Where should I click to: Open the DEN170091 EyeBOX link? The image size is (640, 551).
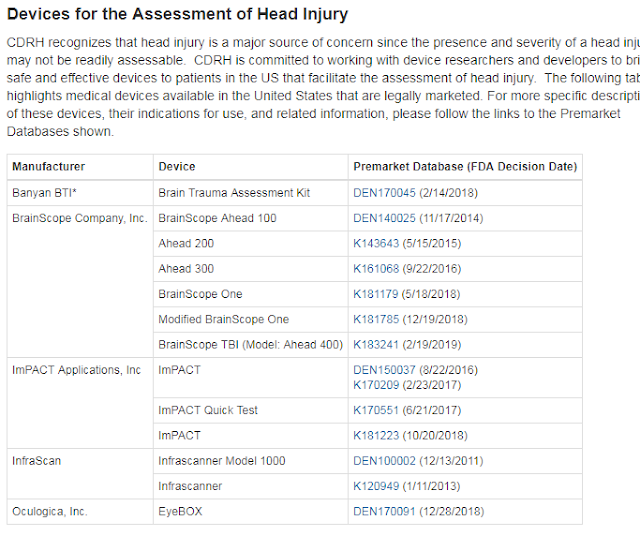coord(384,511)
